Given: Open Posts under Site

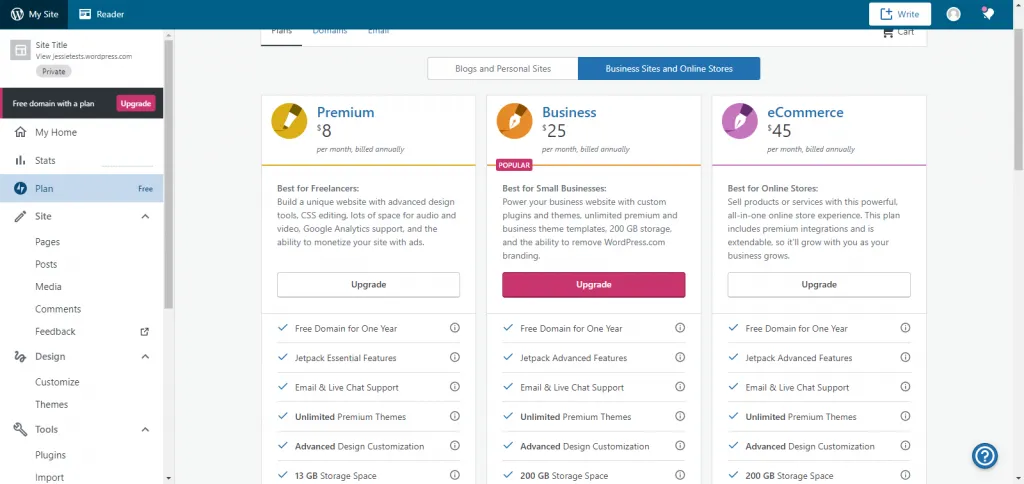Looking at the screenshot, I should point(46,265).
